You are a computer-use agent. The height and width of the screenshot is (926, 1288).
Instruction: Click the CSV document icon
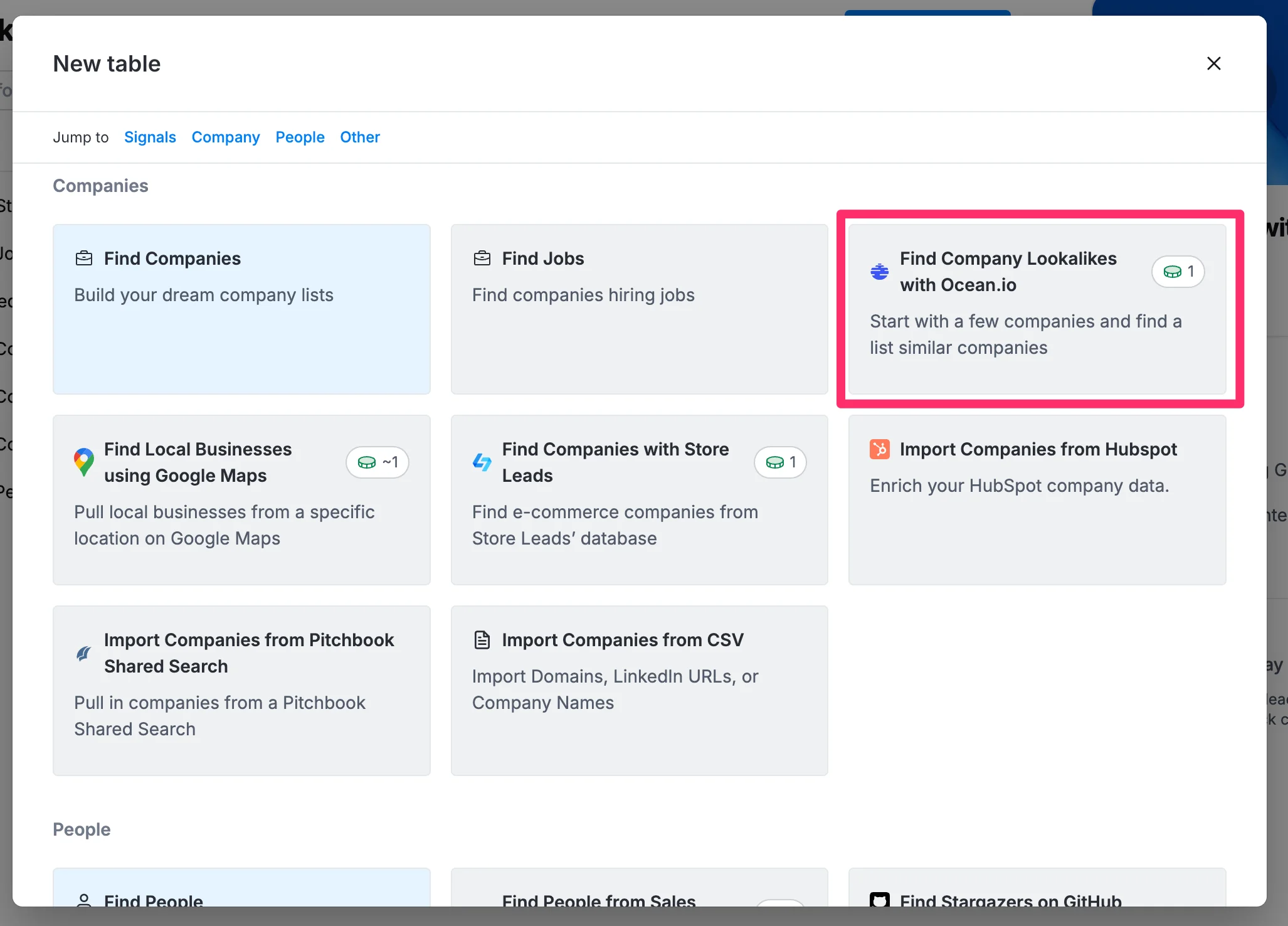(482, 640)
